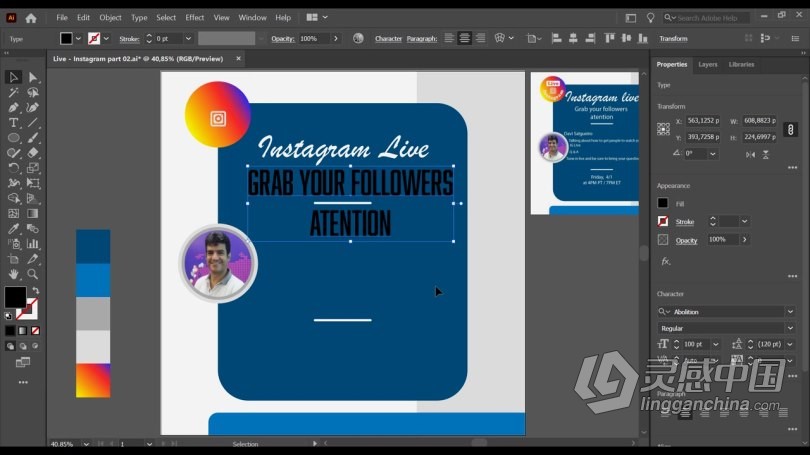
Task: Open the Regular font style dropdown
Action: 790,328
